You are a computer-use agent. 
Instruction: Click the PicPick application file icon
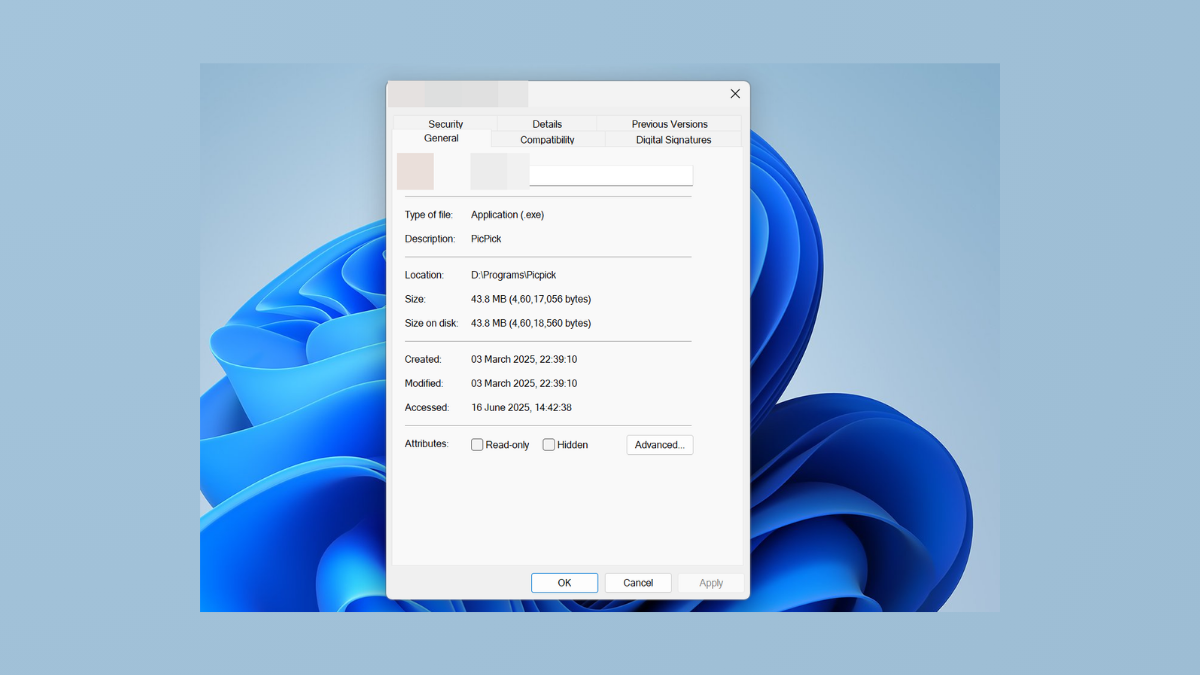pos(416,171)
